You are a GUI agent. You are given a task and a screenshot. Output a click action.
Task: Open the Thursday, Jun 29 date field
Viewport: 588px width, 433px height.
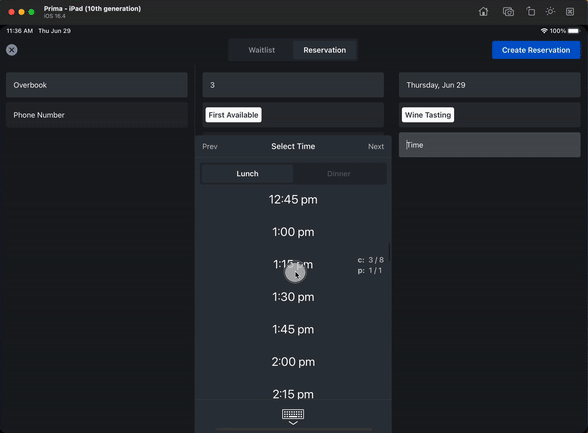coord(489,85)
